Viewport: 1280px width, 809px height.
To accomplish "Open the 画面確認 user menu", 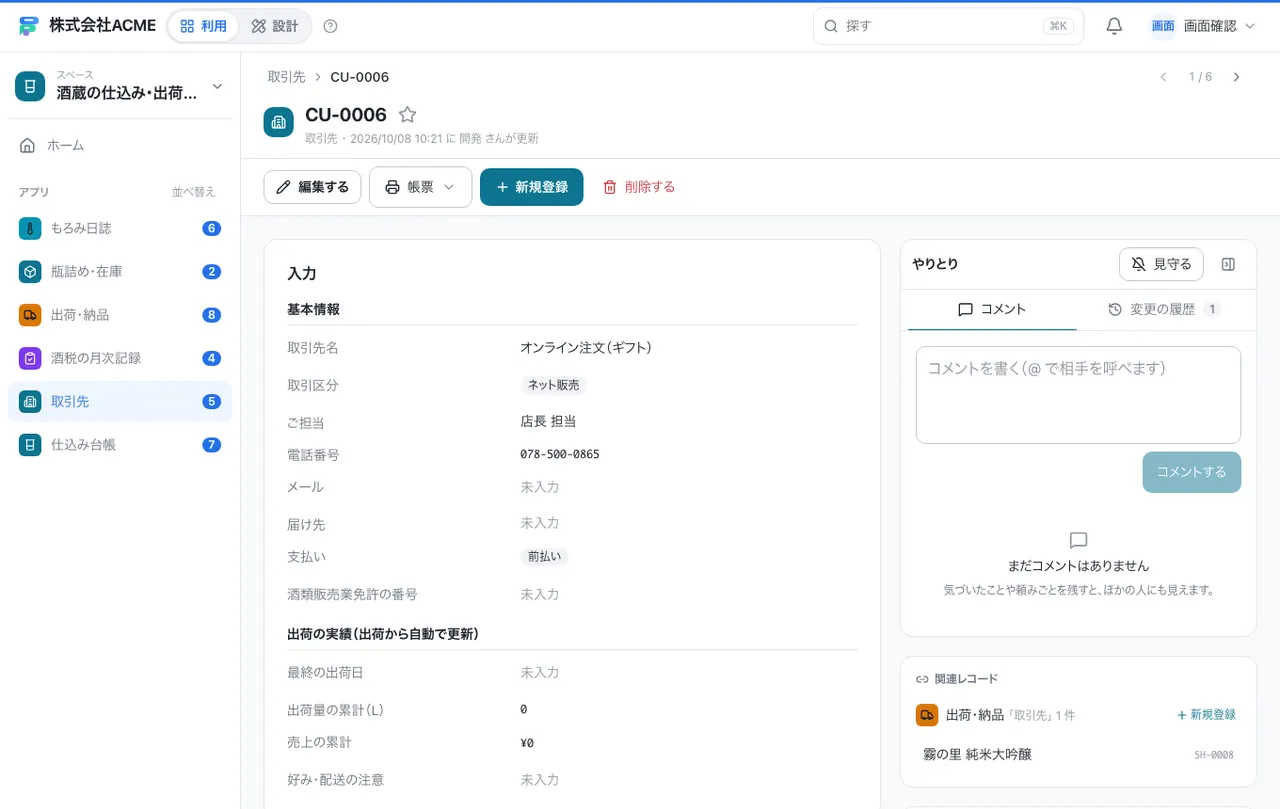I will (1202, 26).
